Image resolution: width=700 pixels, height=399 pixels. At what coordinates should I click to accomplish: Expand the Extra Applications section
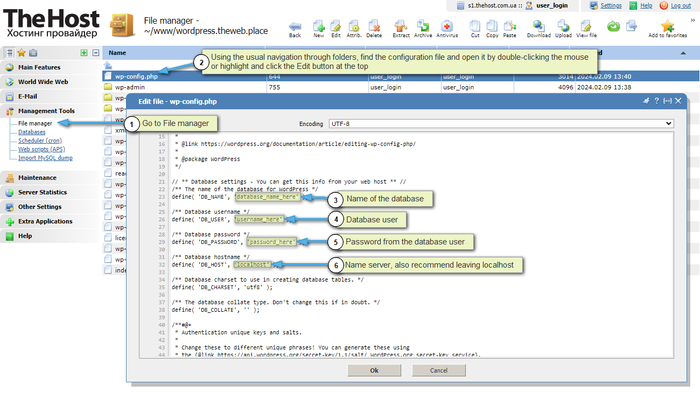coord(51,221)
